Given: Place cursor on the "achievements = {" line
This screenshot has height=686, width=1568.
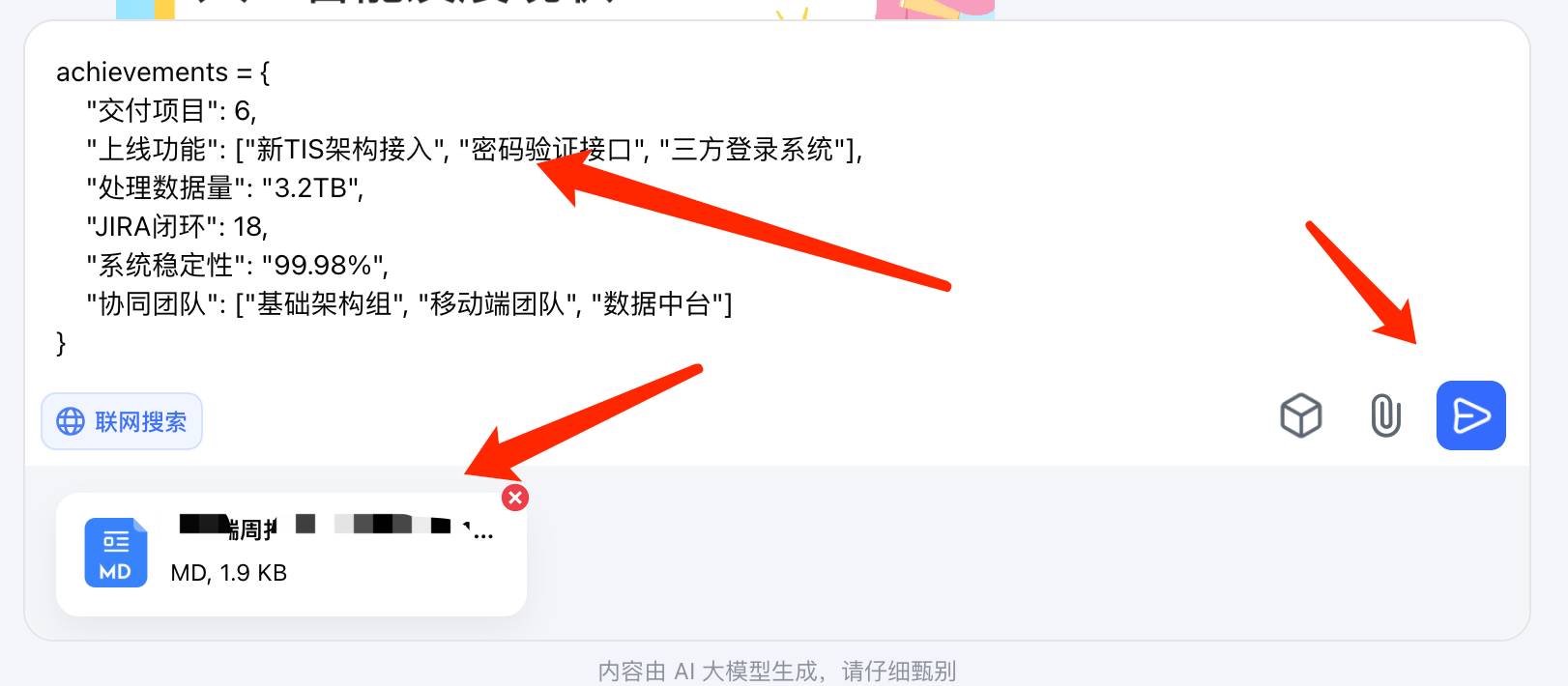Looking at the screenshot, I should 163,72.
